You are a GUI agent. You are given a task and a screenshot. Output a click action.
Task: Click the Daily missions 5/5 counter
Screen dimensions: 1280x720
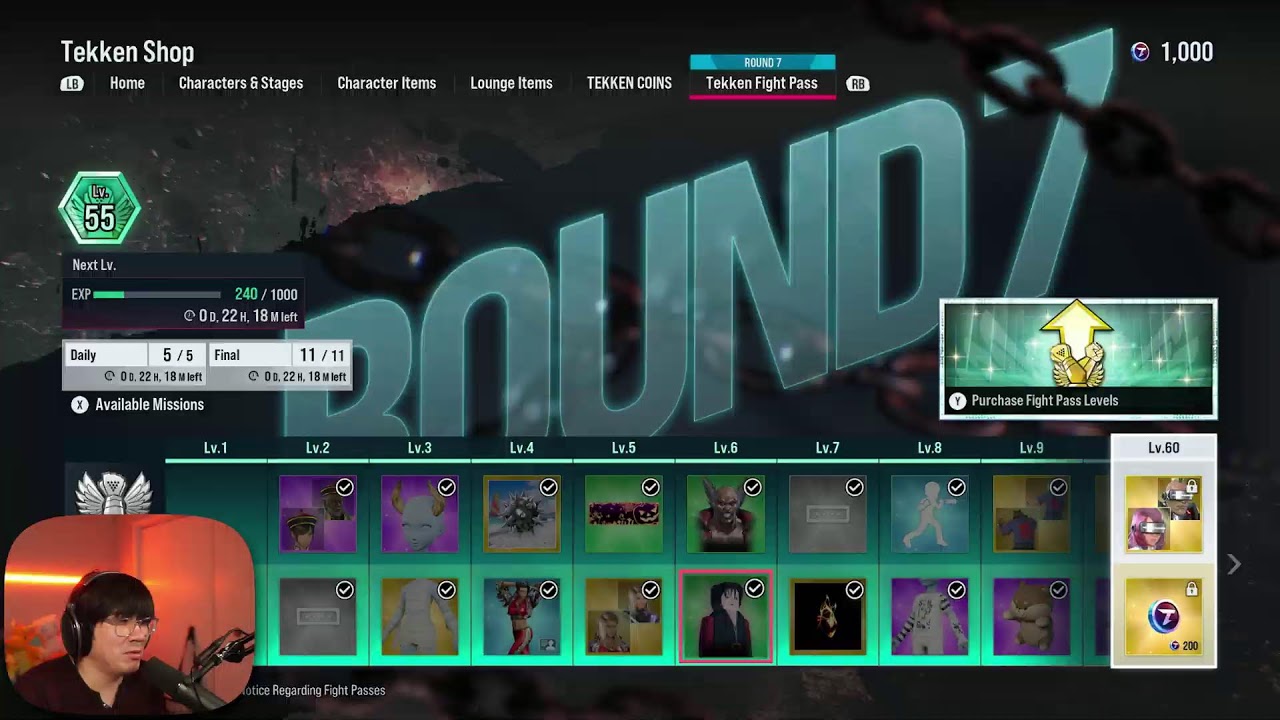134,355
